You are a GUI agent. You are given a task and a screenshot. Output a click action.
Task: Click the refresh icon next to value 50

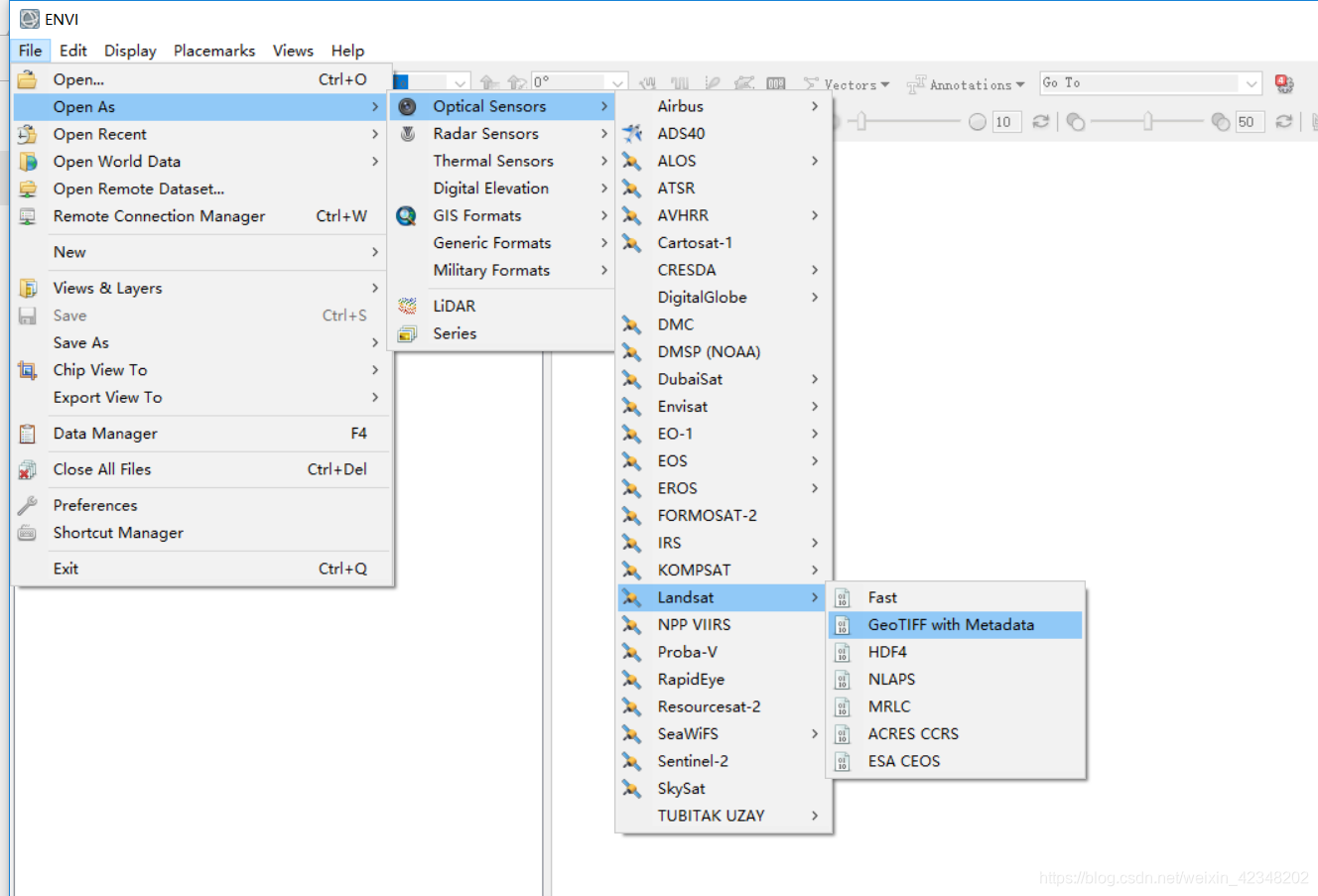1283,121
